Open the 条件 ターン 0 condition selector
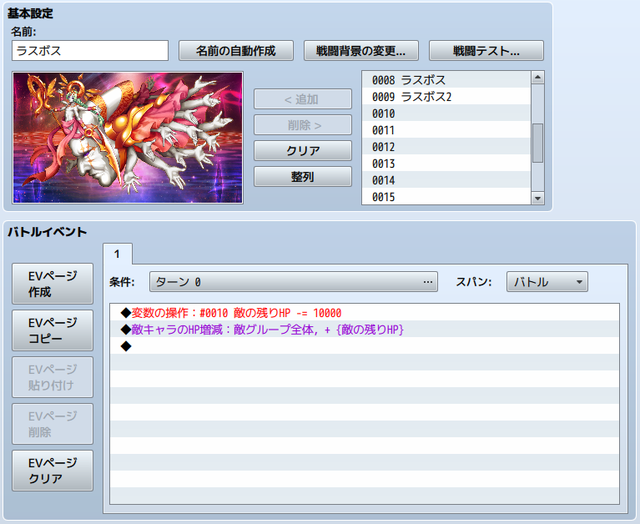 (x=293, y=282)
